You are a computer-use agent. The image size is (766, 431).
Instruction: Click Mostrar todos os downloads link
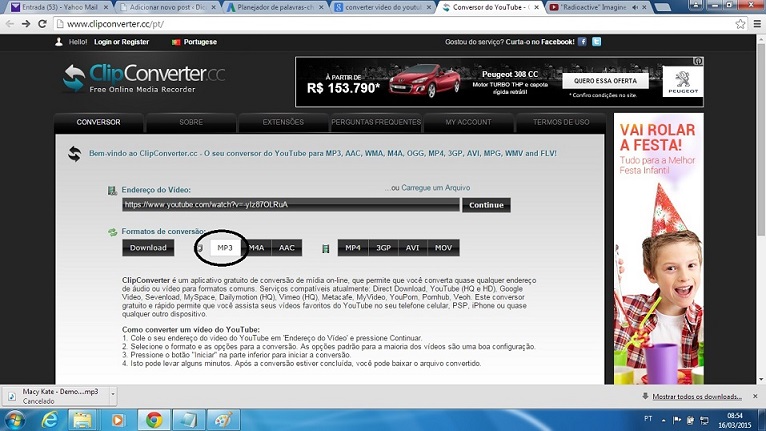tap(697, 396)
